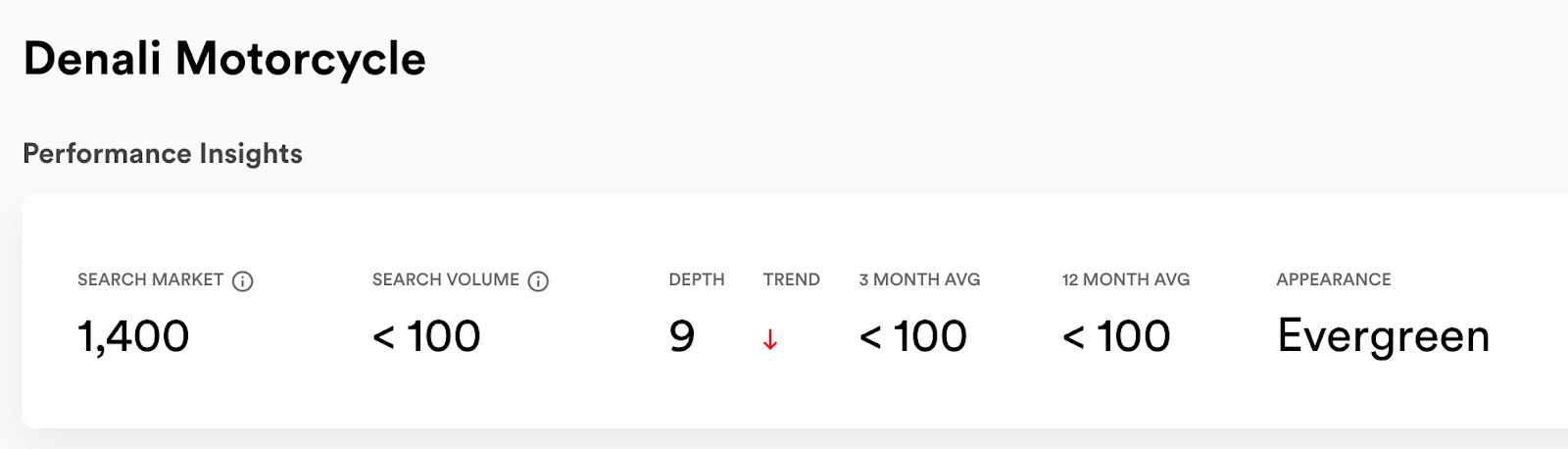Click the TREND column label
Image resolution: width=1568 pixels, height=449 pixels.
[792, 279]
